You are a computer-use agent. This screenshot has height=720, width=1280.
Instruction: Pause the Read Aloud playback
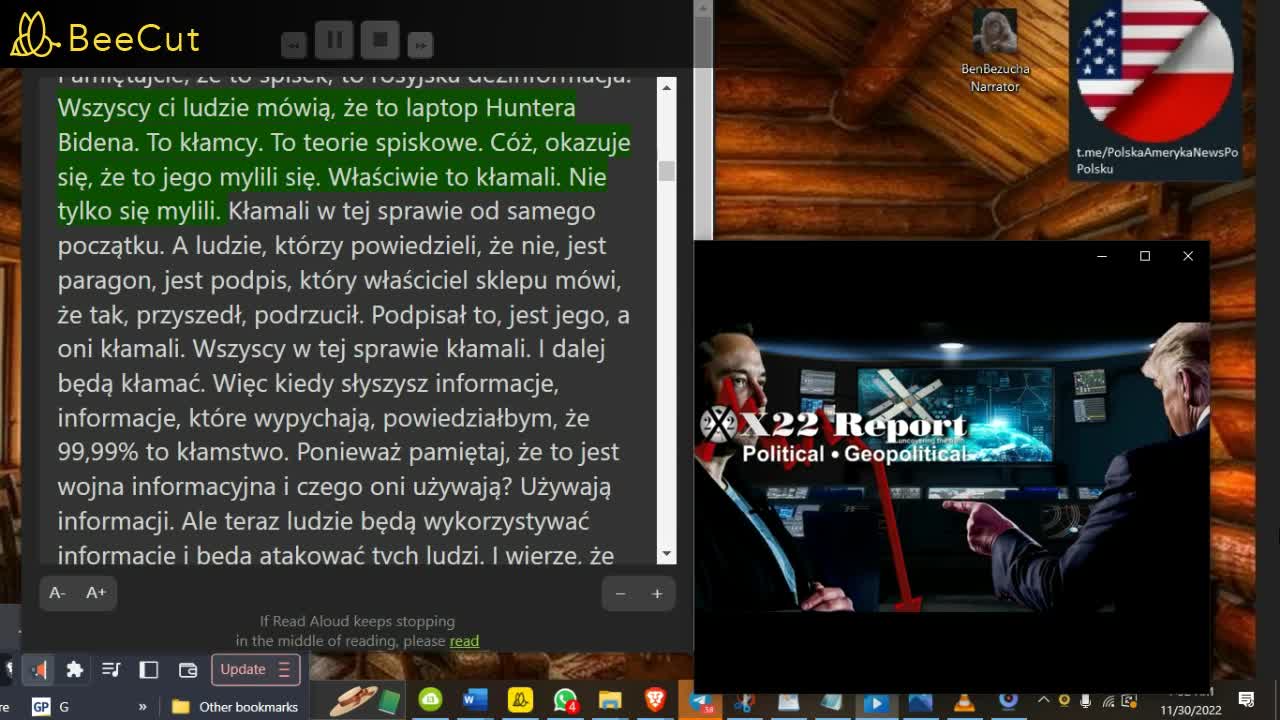tap(335, 40)
